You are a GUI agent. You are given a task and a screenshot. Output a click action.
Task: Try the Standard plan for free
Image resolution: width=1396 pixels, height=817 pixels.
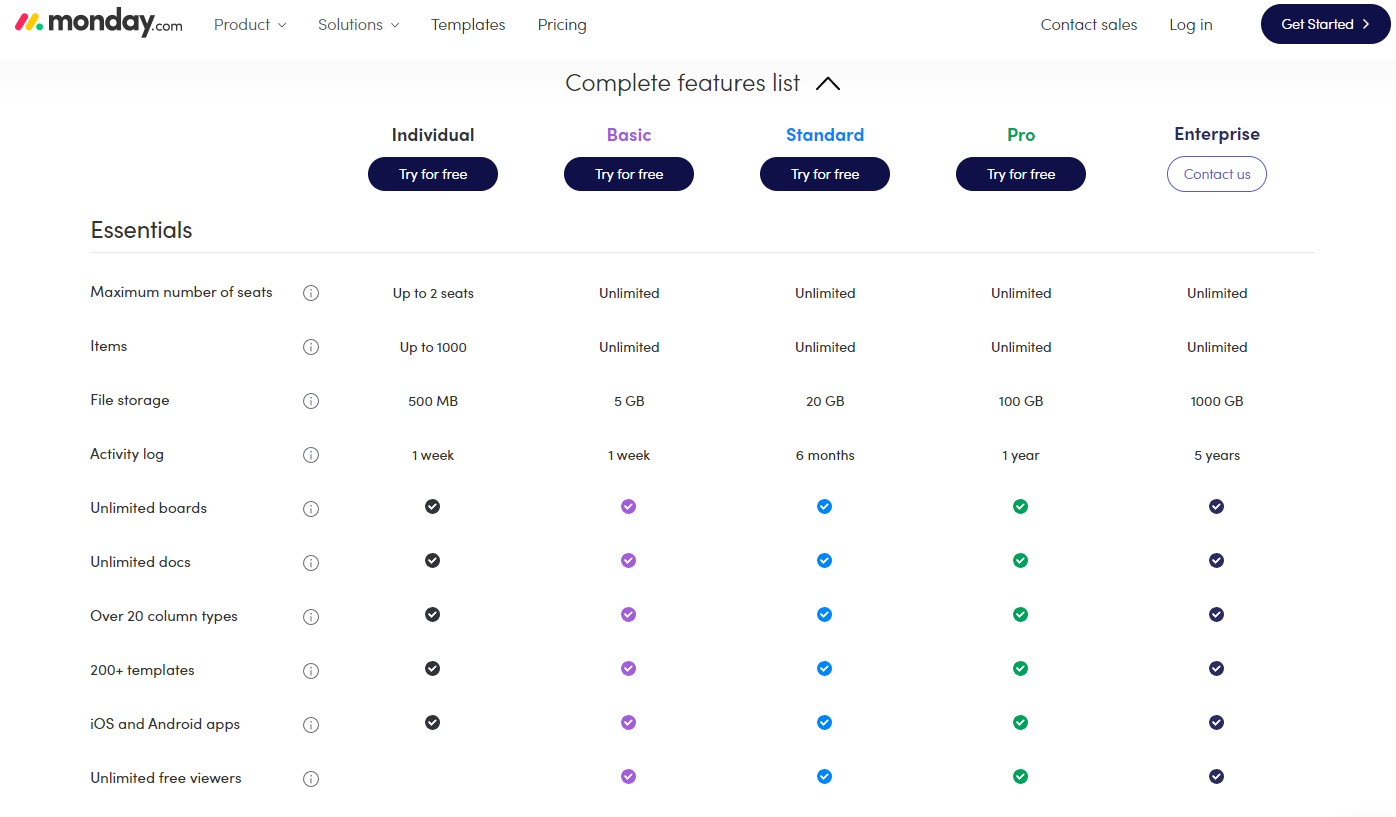[x=825, y=174]
